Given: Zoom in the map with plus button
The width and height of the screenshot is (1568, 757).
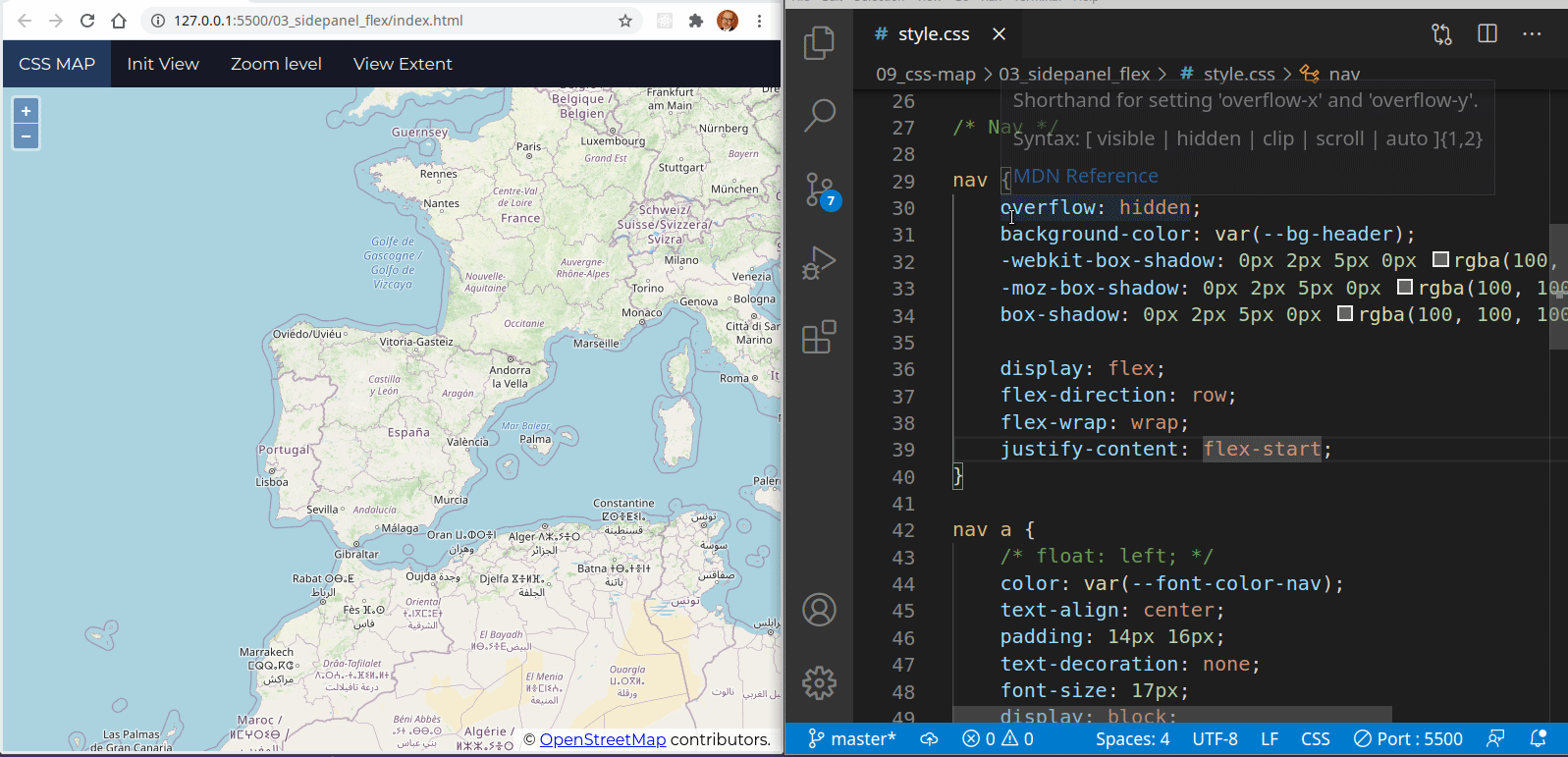Looking at the screenshot, I should tap(27, 111).
